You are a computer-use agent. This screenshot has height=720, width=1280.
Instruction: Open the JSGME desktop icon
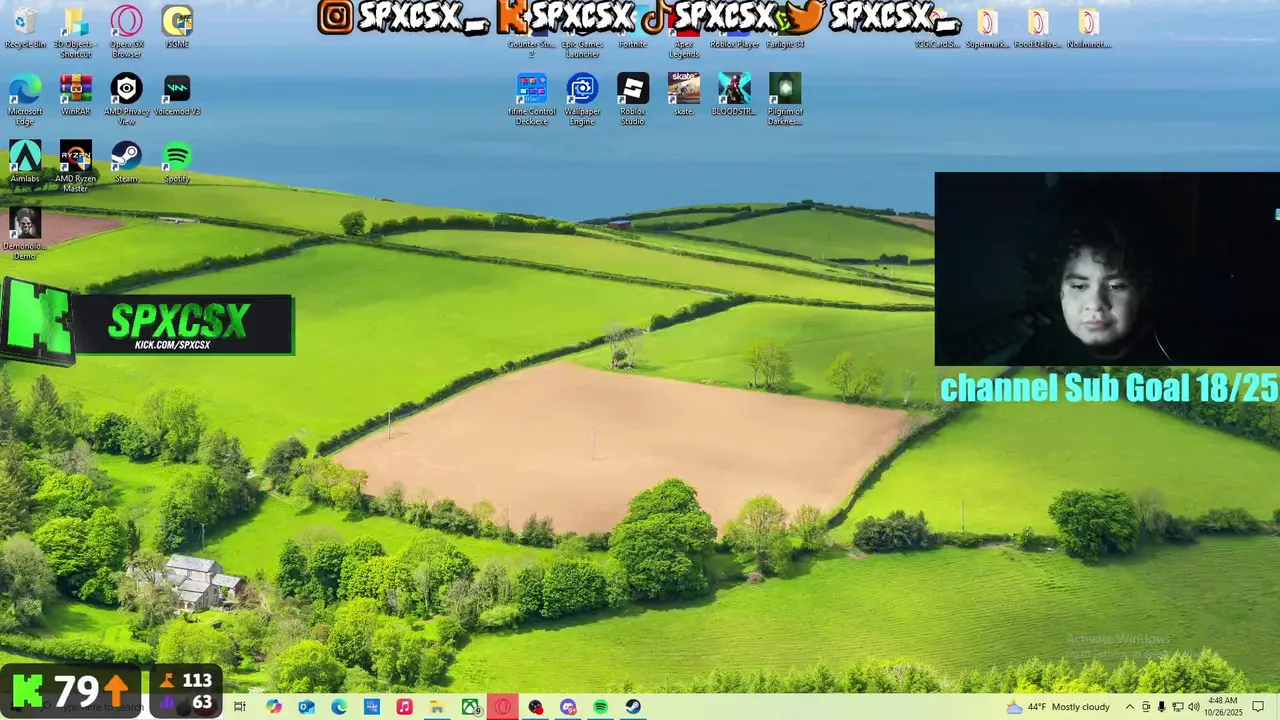[x=177, y=27]
